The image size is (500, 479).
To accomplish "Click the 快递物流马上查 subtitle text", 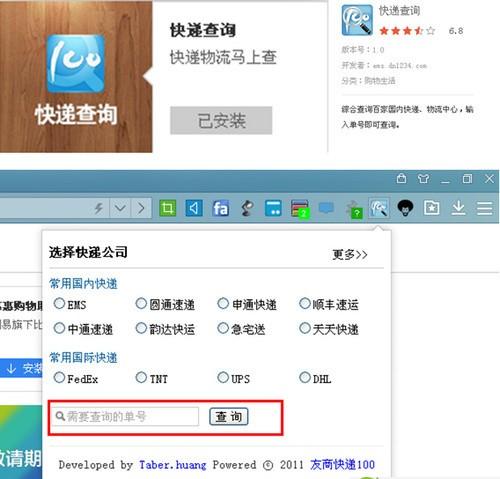I will (x=223, y=57).
